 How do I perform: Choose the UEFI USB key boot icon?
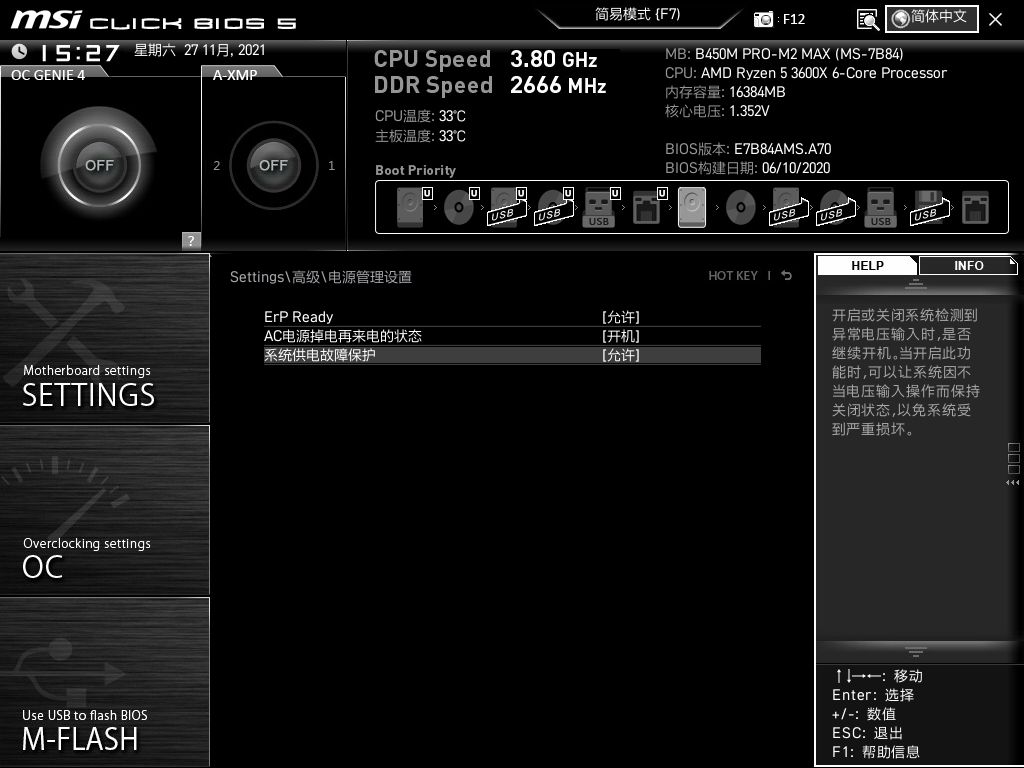click(601, 207)
